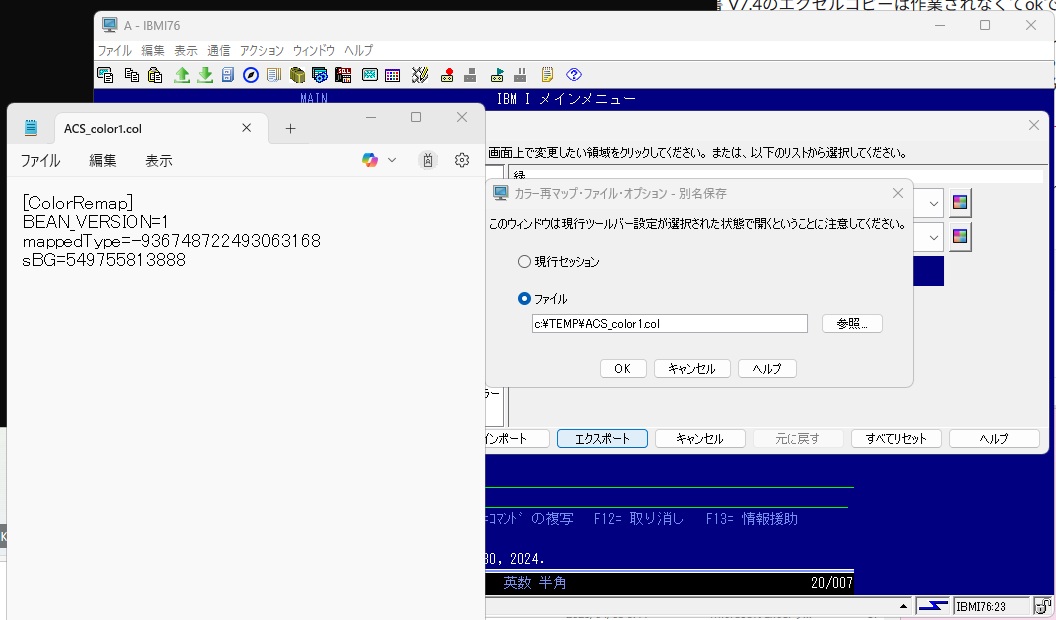
Task: Play macro using the green flag icon
Action: [499, 74]
